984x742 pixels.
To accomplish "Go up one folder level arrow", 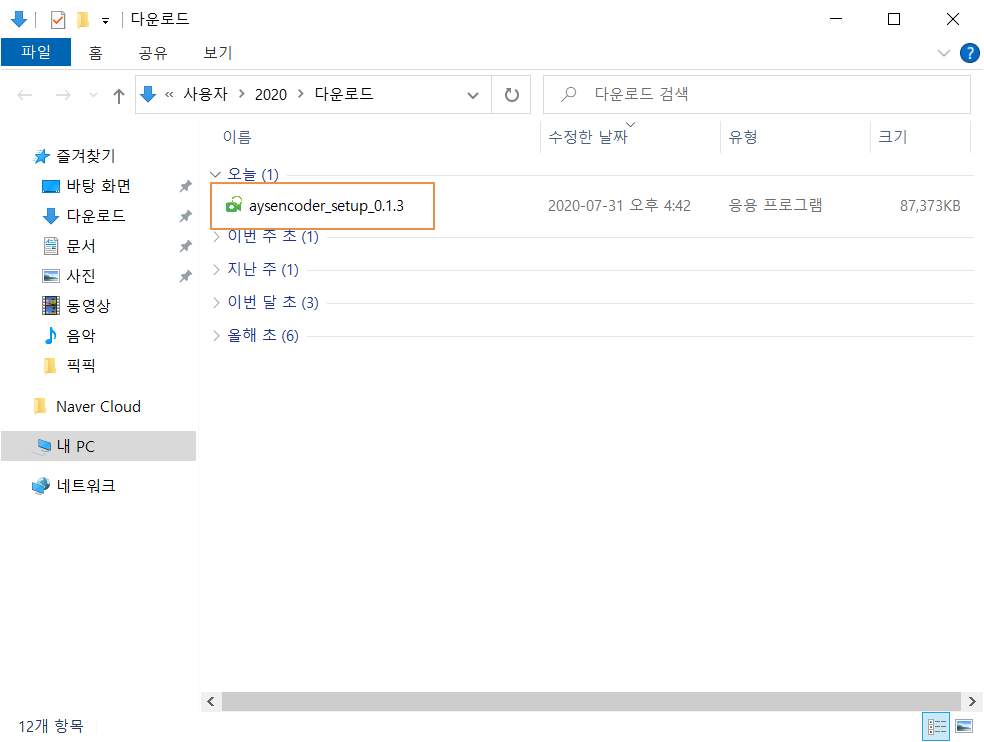I will pos(119,95).
